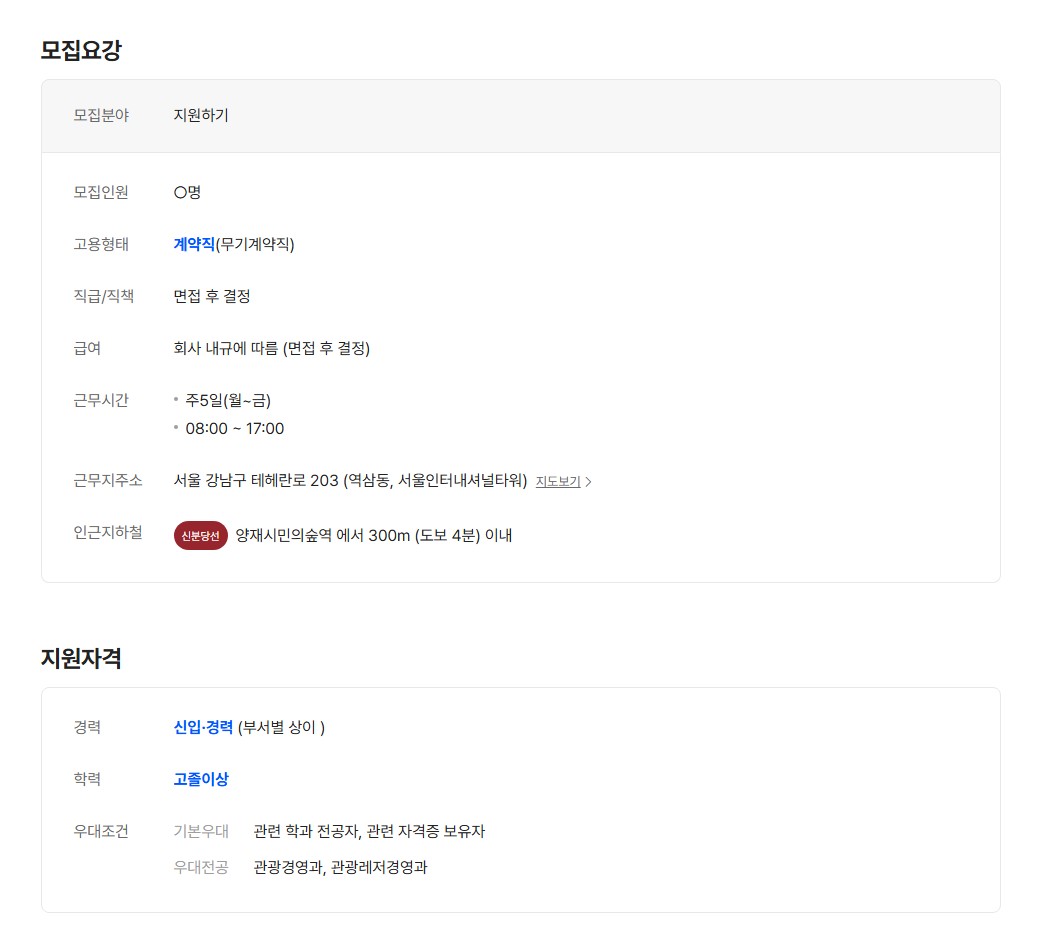Click the red 신분당선 subway line badge
The height and width of the screenshot is (942, 1038).
point(200,535)
